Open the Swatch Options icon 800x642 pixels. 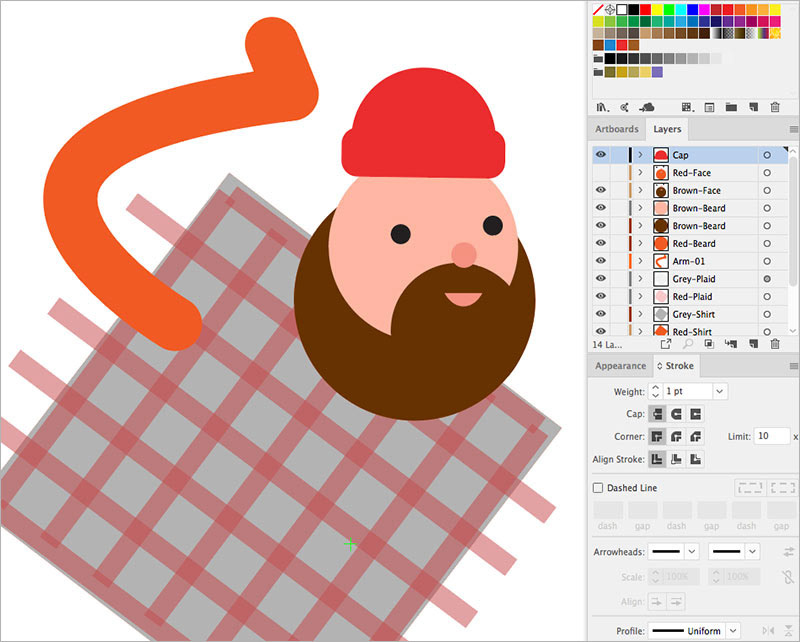coord(709,107)
